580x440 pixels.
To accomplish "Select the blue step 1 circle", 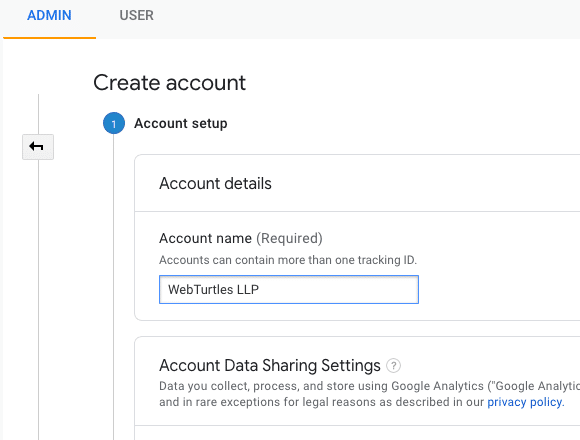I will click(x=114, y=123).
